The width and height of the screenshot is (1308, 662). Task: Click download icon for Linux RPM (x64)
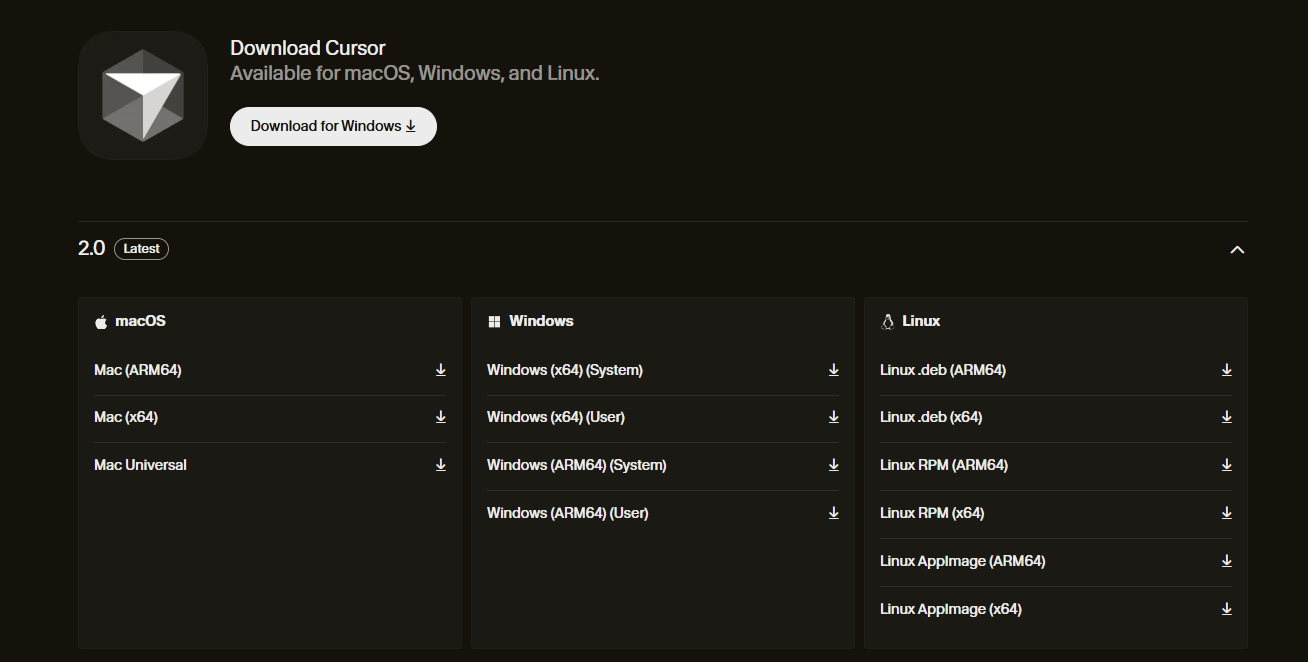tap(1226, 513)
